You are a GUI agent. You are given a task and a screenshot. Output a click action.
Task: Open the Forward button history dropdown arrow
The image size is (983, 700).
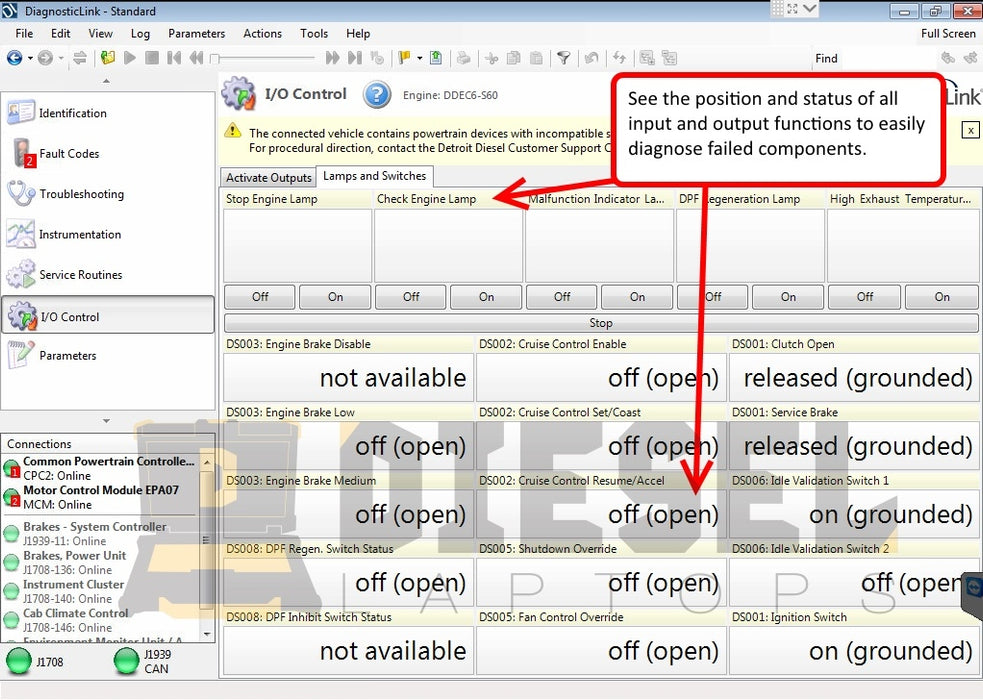tap(61, 58)
